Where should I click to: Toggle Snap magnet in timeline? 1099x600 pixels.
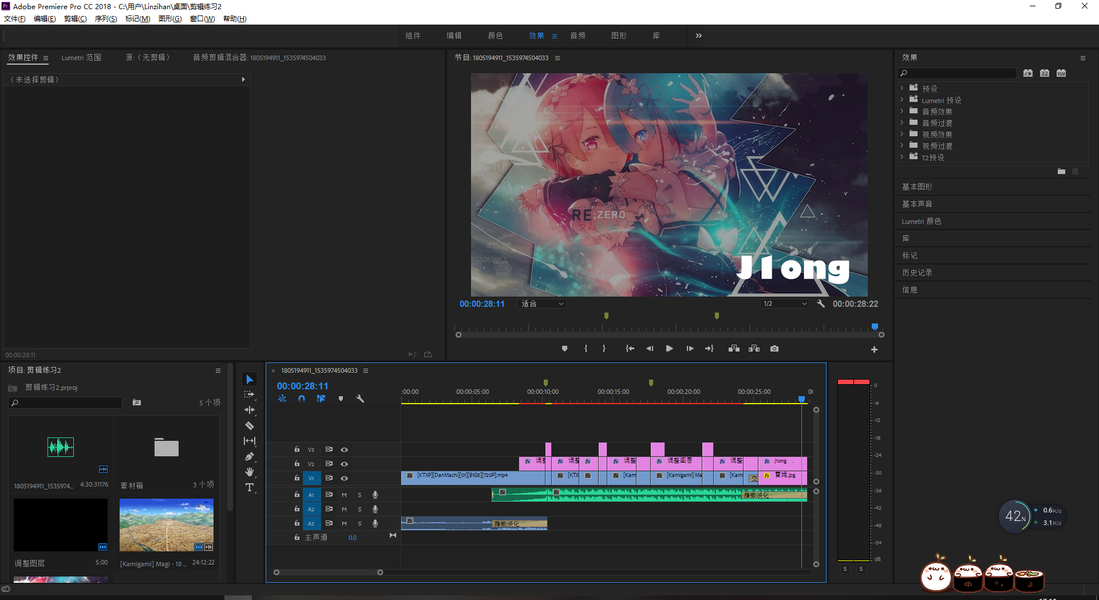(x=301, y=399)
